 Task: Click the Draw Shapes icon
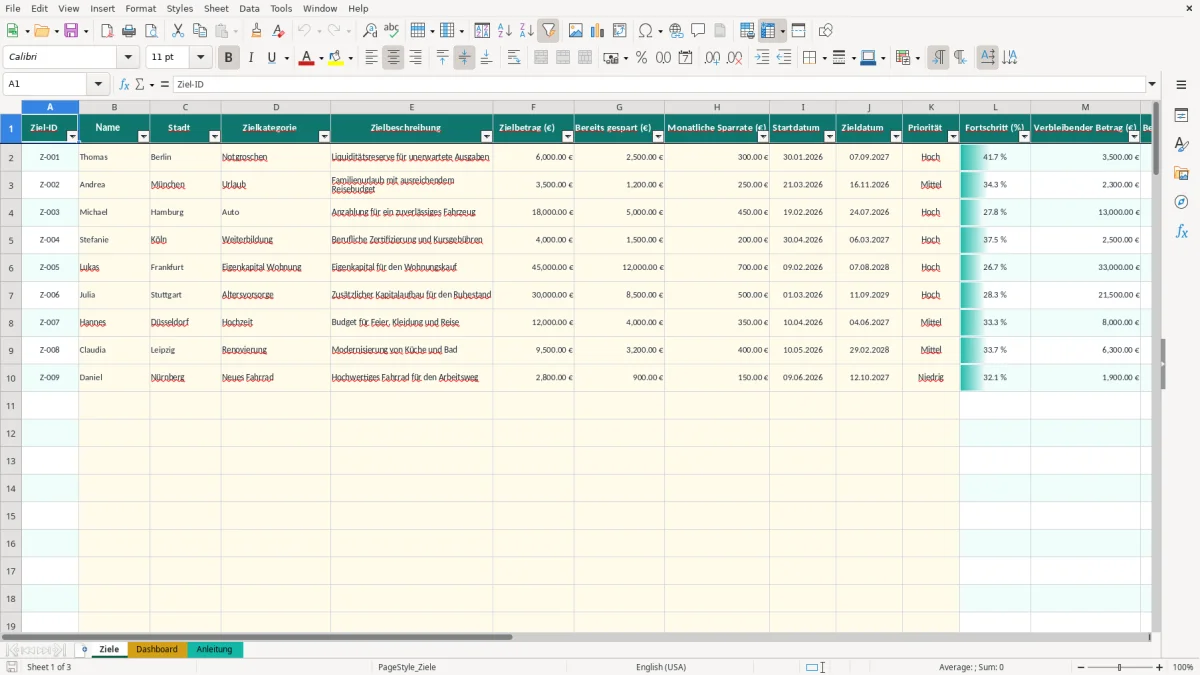pyautogui.click(x=825, y=31)
